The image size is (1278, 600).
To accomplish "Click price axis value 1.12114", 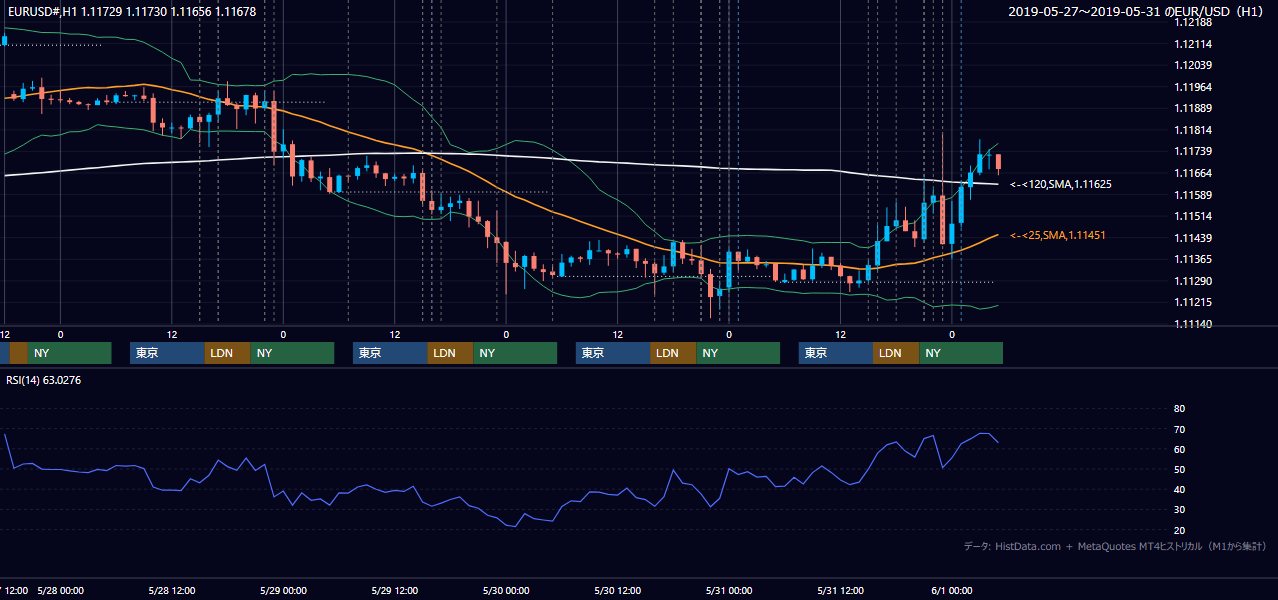I will point(1192,44).
